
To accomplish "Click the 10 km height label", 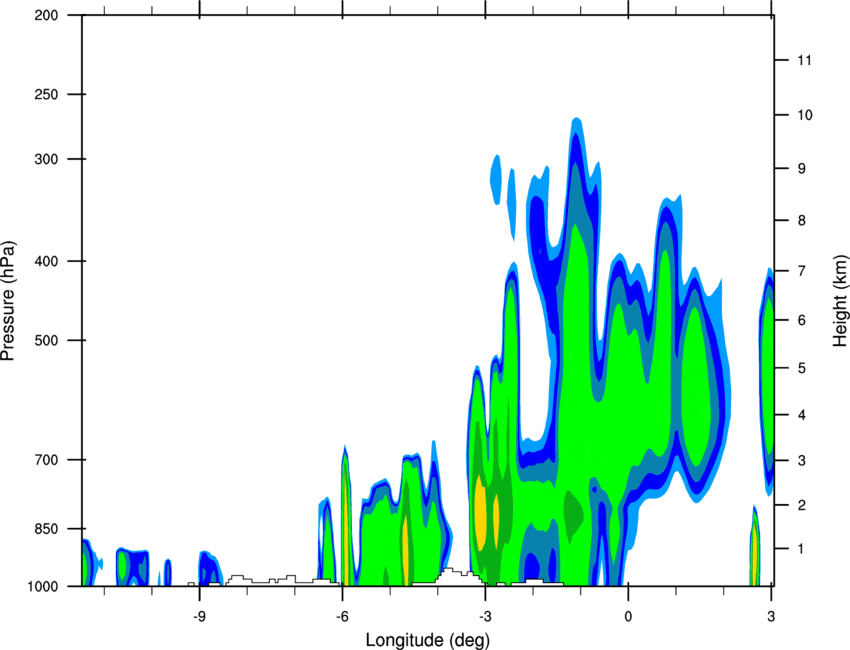I will (x=804, y=115).
